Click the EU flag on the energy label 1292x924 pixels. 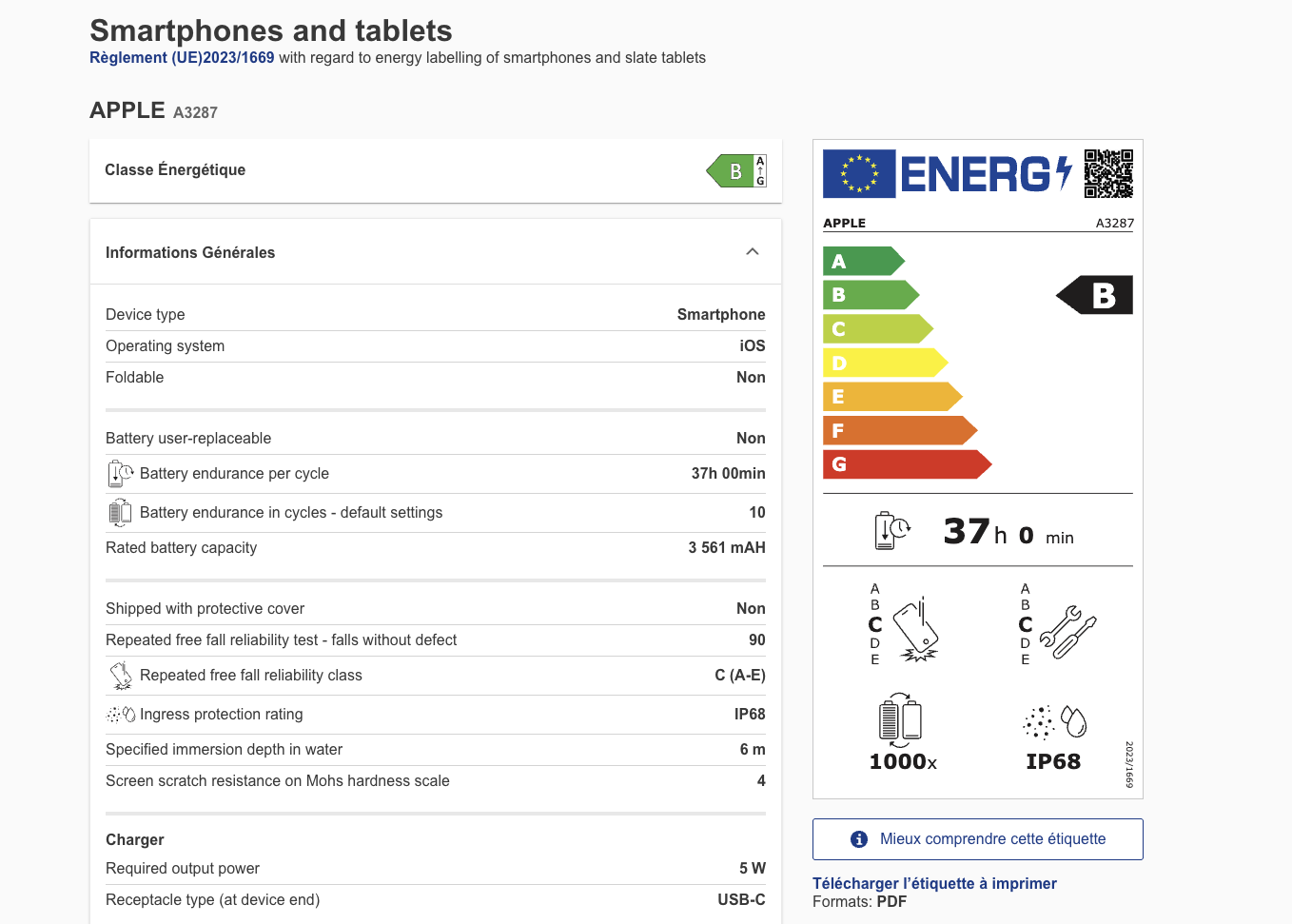(859, 173)
